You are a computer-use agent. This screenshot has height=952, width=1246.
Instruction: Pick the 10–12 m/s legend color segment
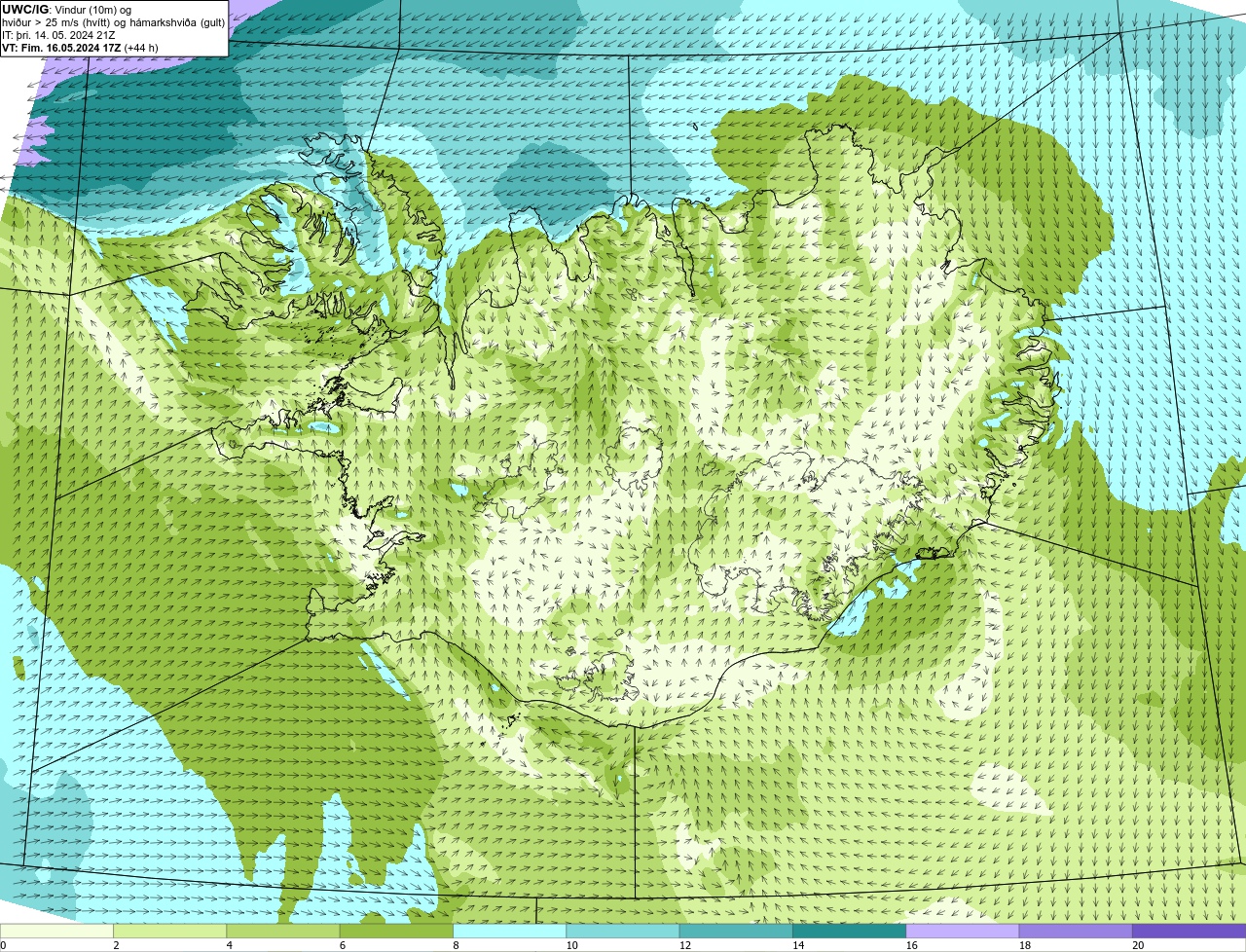pos(622,931)
